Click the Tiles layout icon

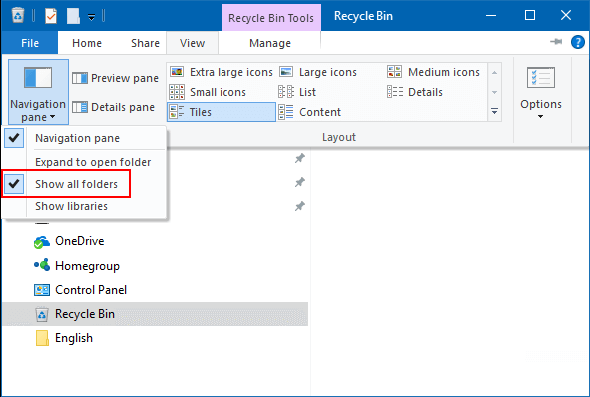(x=176, y=112)
